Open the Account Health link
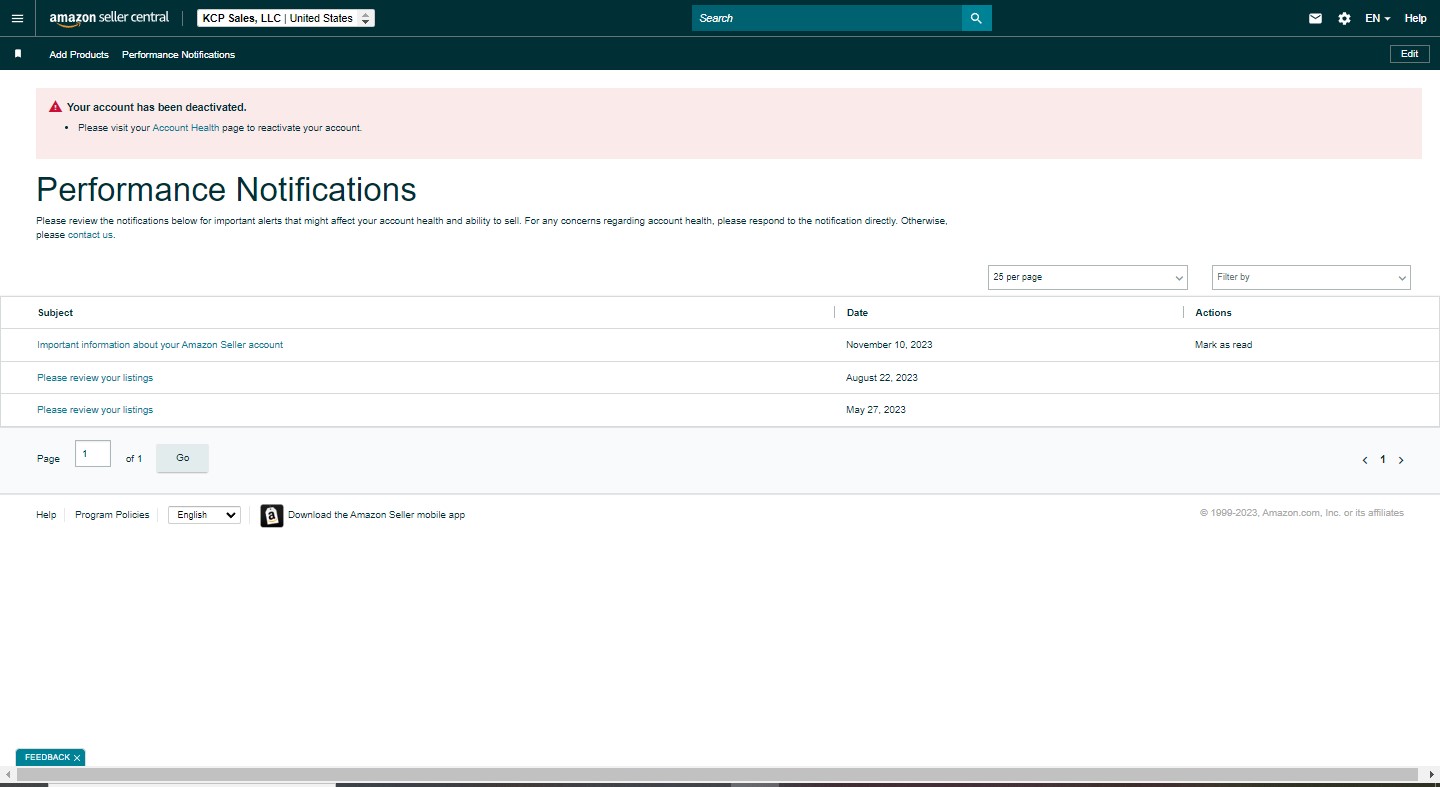Image resolution: width=1440 pixels, height=787 pixels. pyautogui.click(x=186, y=128)
